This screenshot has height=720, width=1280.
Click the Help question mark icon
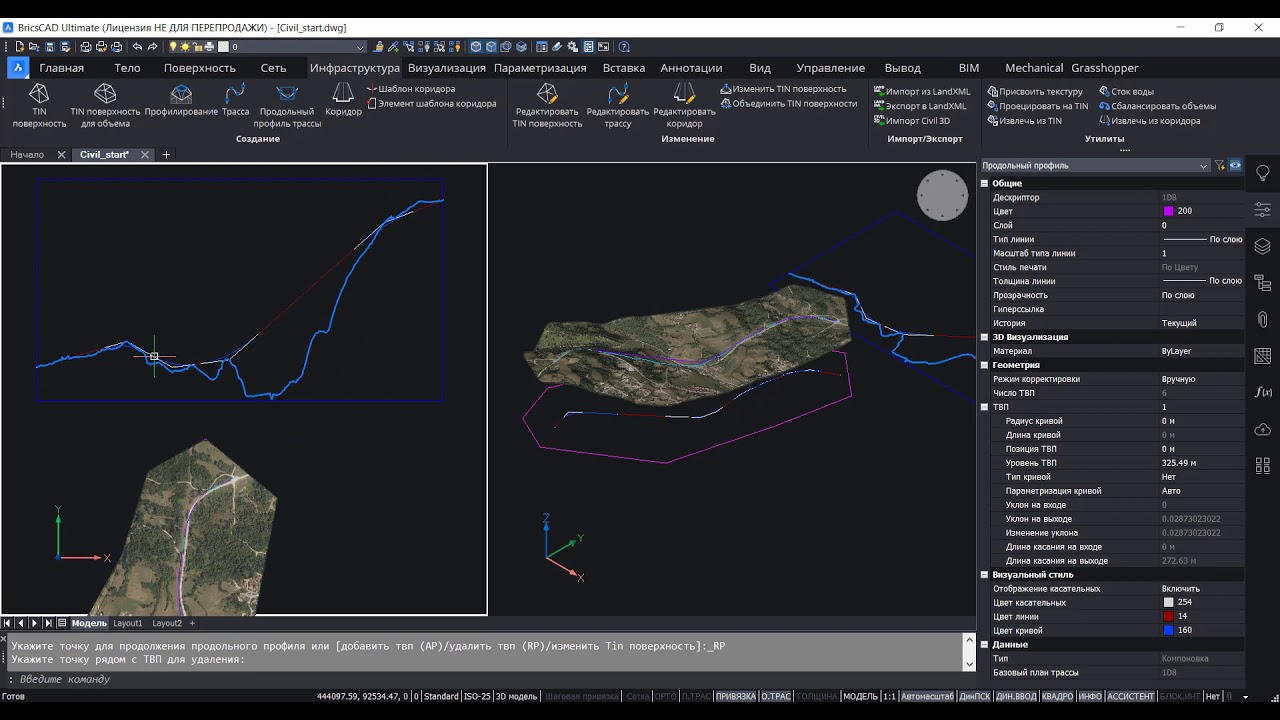624,47
